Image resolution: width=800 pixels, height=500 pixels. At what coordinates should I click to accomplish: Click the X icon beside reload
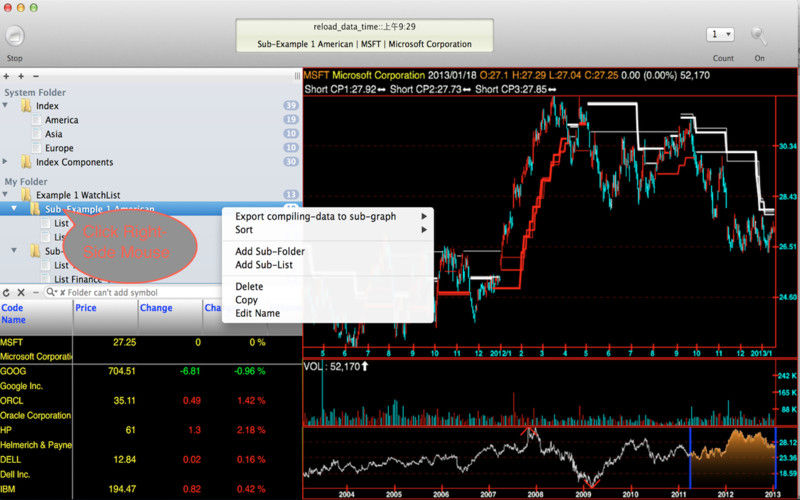click(21, 292)
